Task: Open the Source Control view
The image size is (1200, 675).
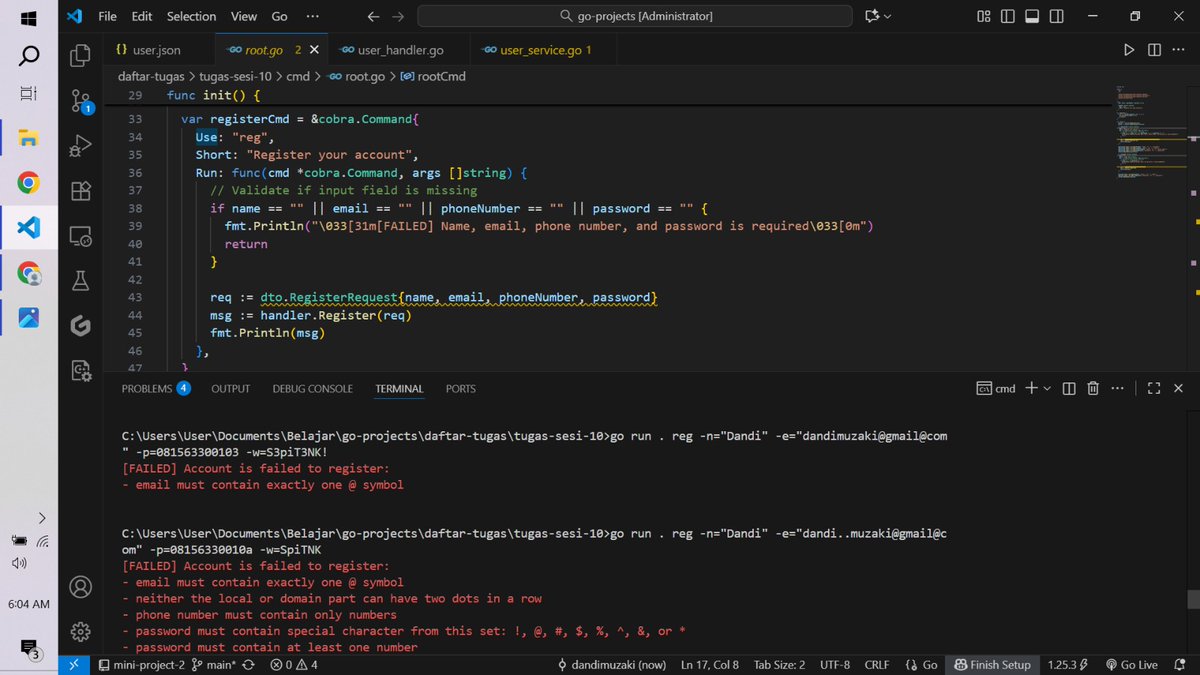Action: 81,101
